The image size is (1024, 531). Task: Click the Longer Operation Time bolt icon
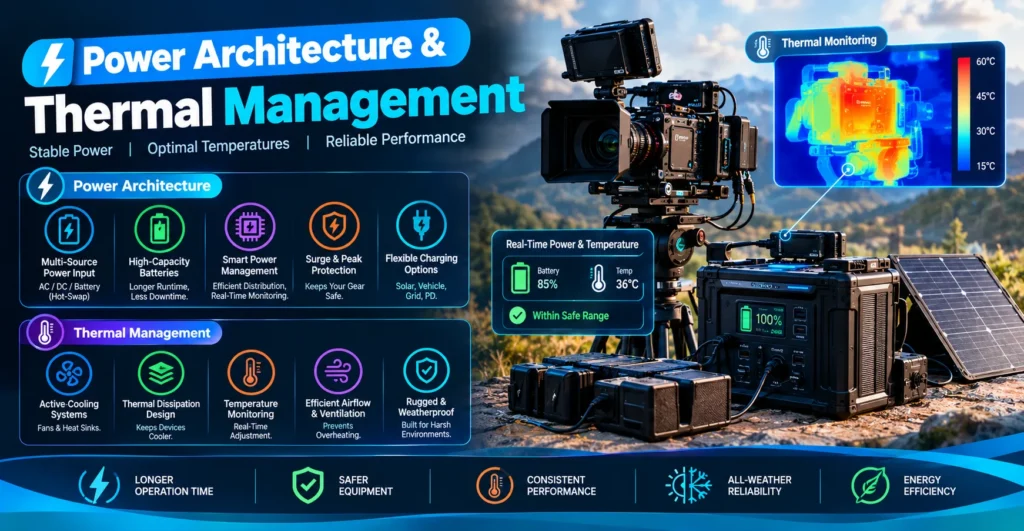[x=99, y=485]
